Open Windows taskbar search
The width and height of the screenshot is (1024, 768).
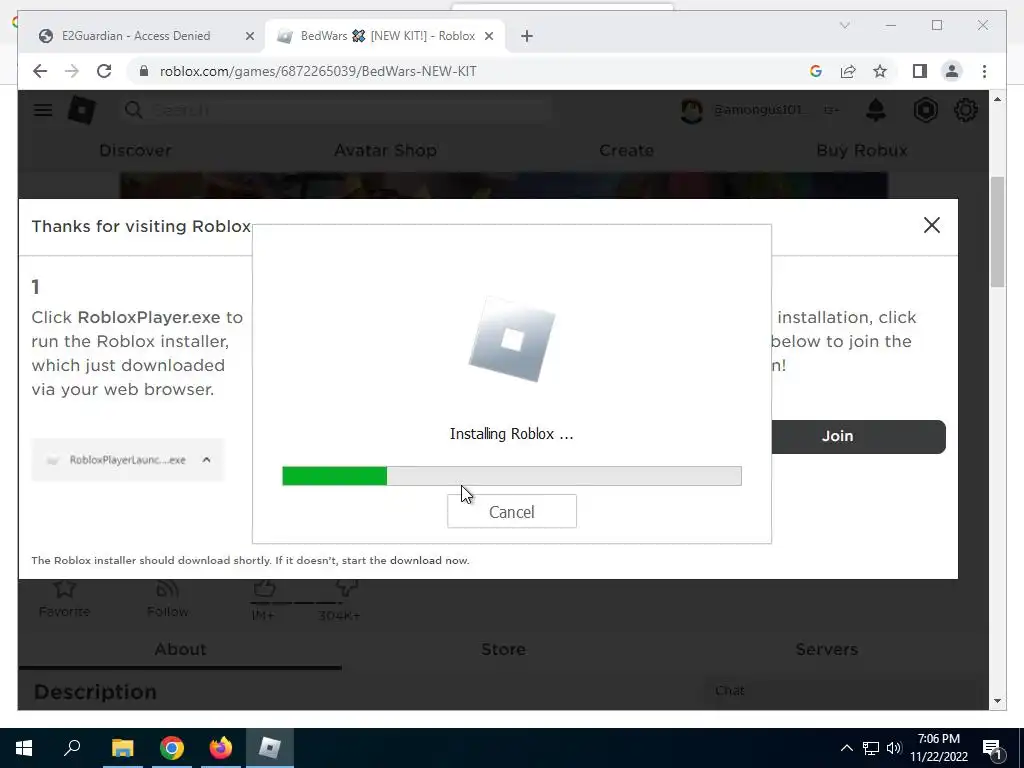point(72,748)
